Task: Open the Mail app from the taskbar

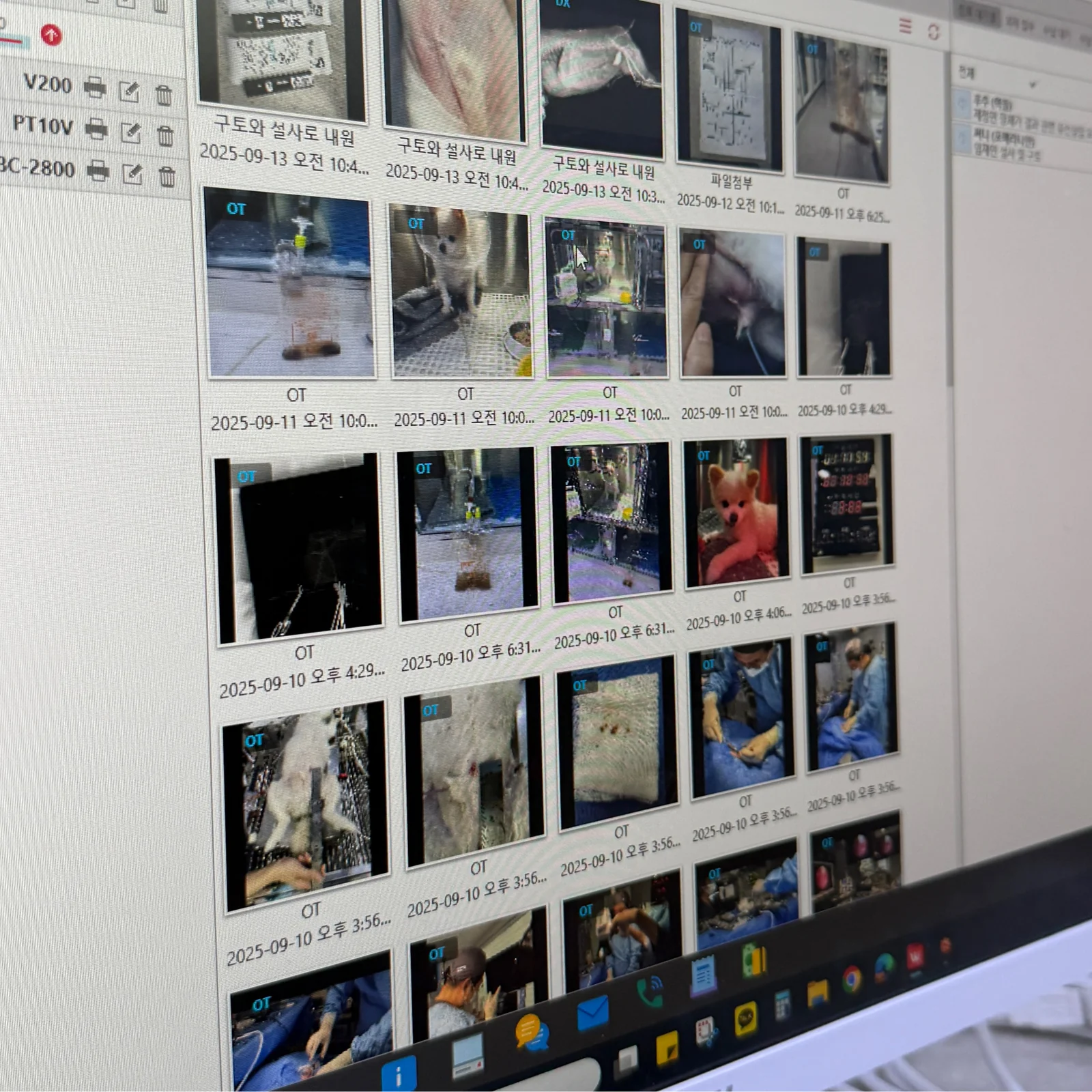Action: (592, 1014)
